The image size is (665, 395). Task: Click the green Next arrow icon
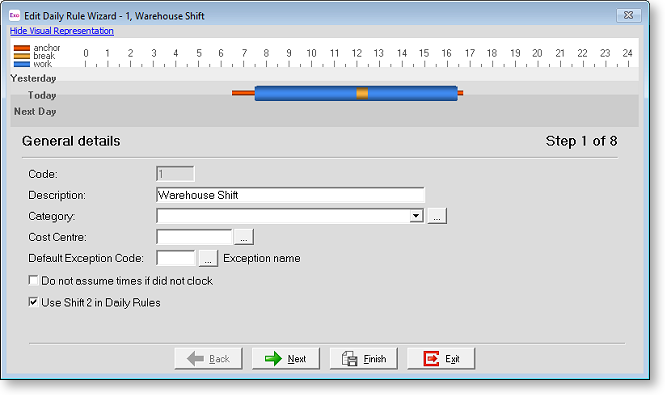273,359
